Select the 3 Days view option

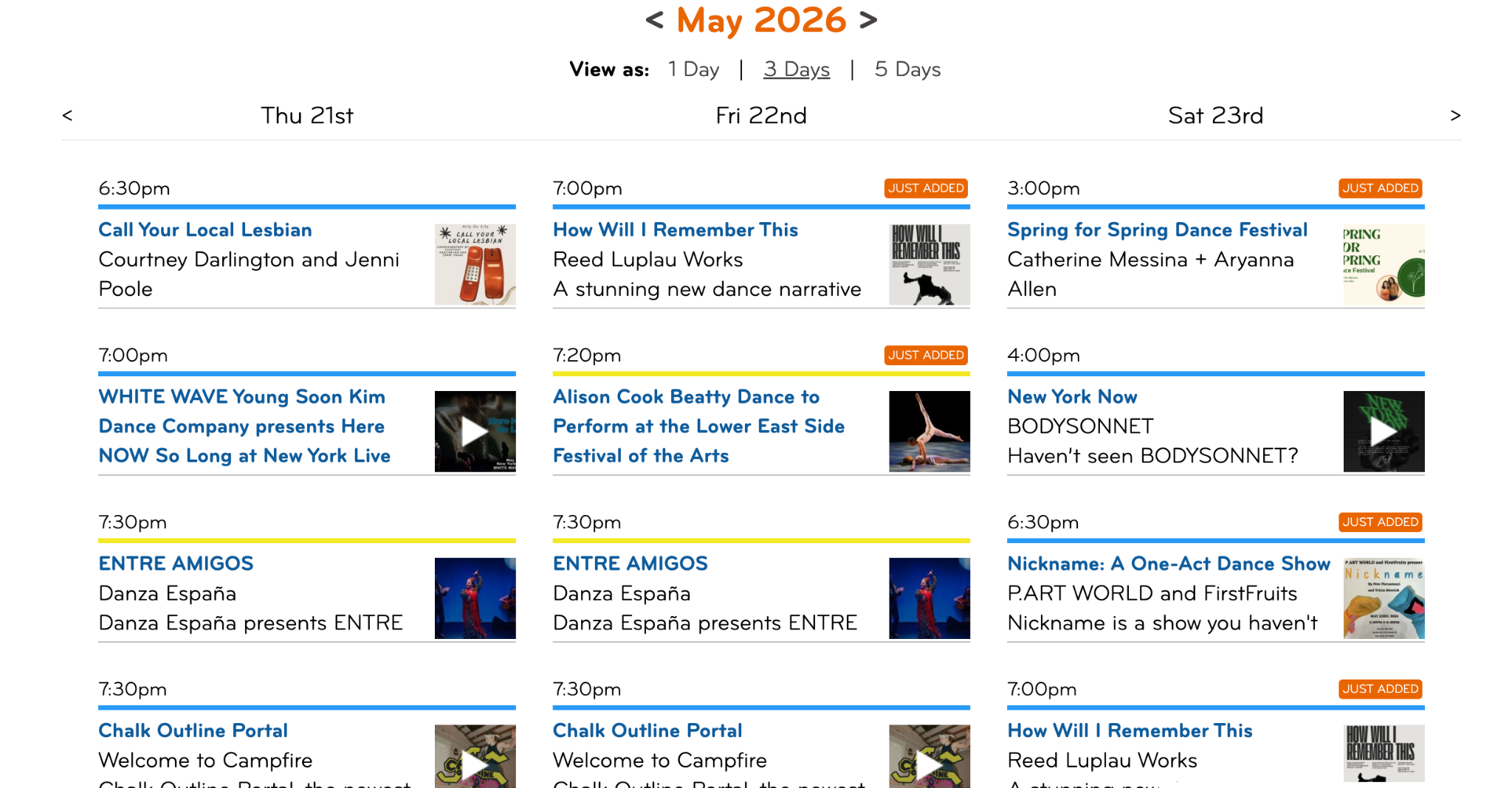(797, 69)
